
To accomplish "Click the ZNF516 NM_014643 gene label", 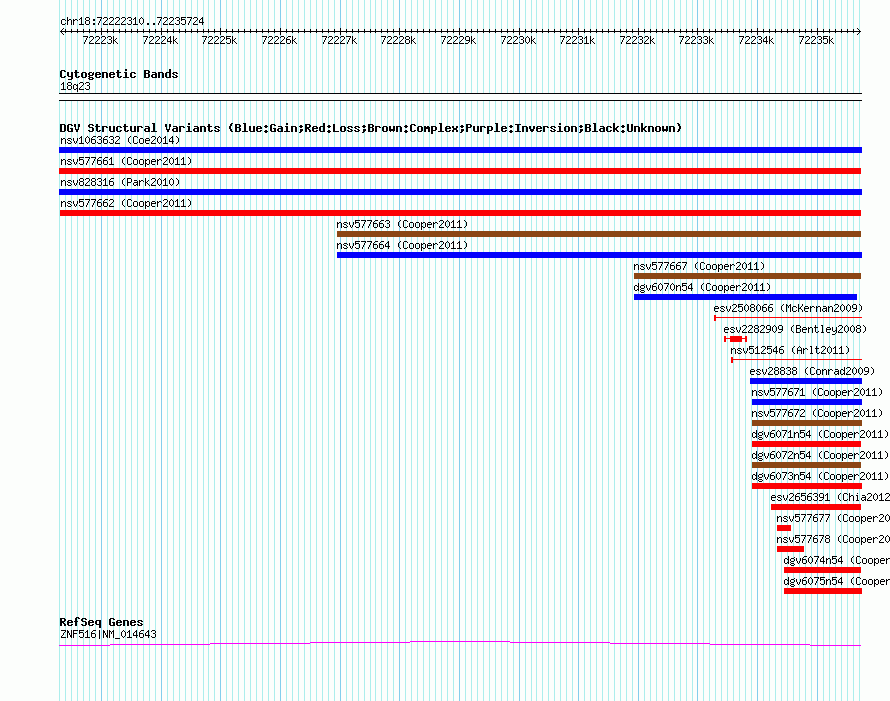I will [x=108, y=634].
